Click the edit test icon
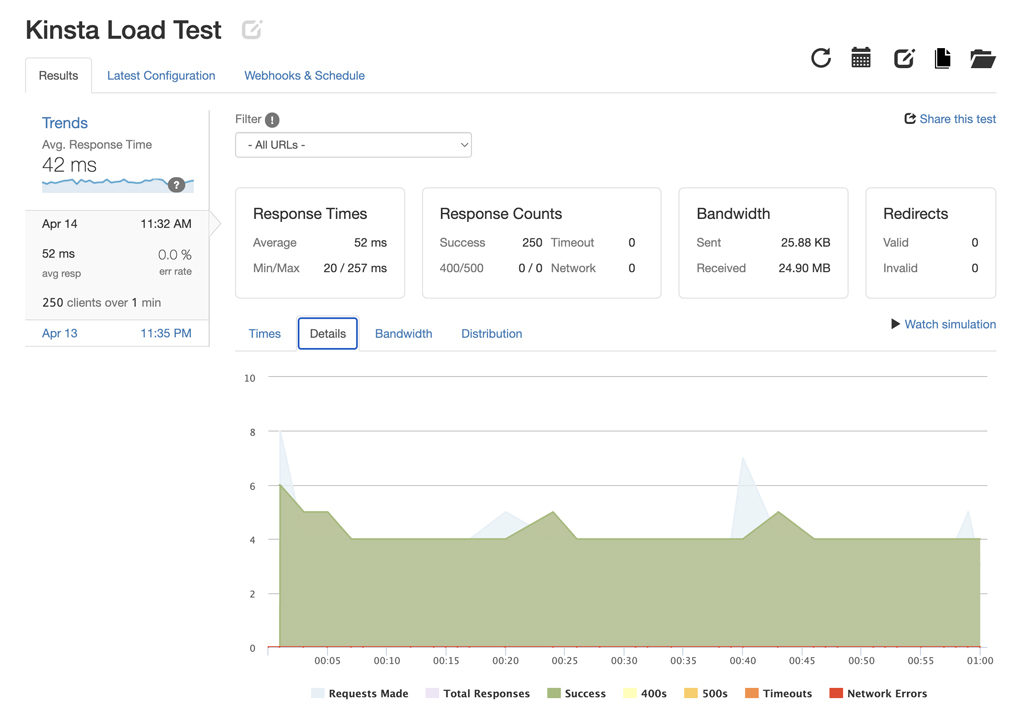The height and width of the screenshot is (716, 1024). [903, 58]
